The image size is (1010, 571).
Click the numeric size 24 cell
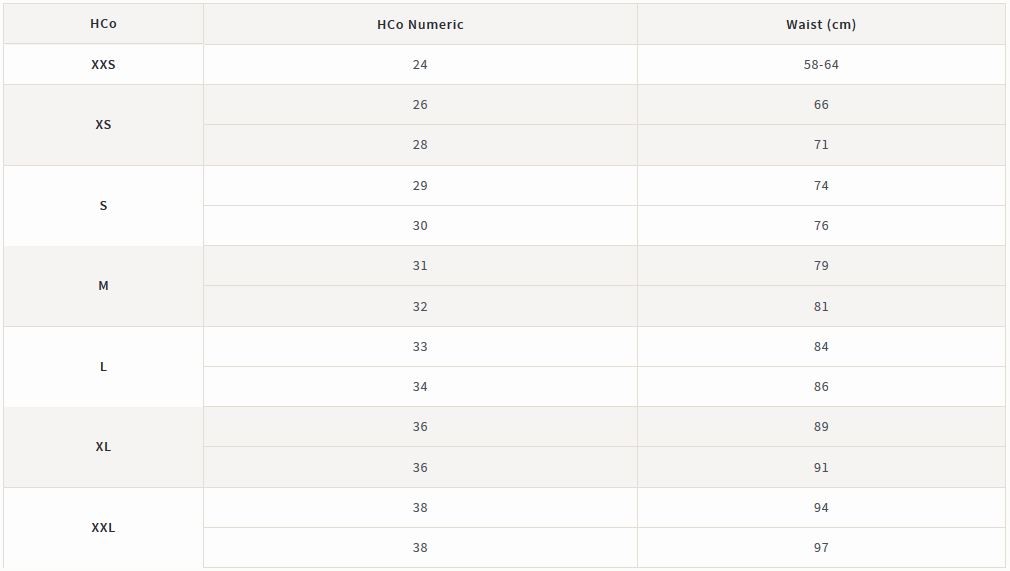click(x=420, y=64)
